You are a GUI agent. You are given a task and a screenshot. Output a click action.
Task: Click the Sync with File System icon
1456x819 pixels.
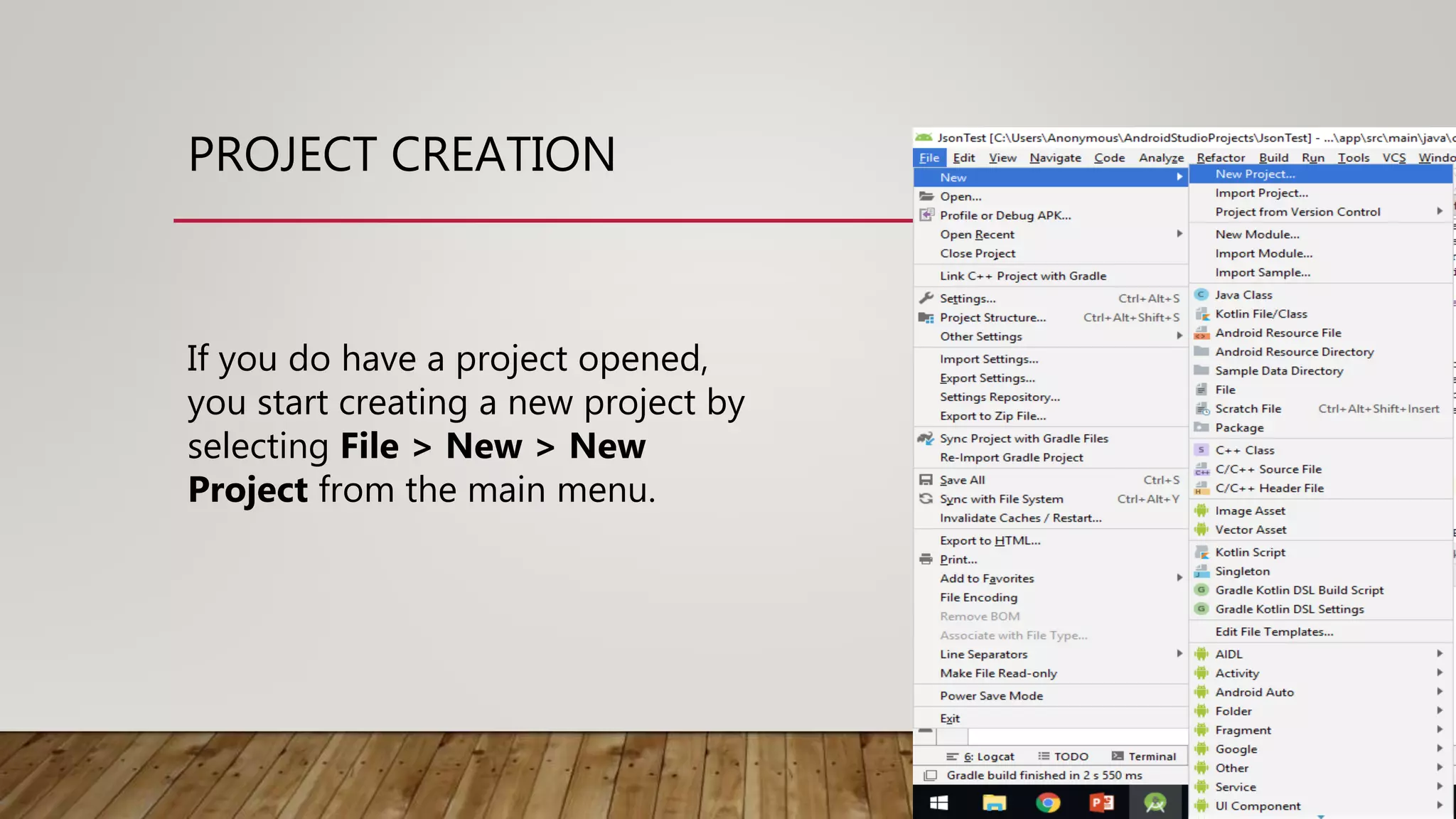[926, 498]
